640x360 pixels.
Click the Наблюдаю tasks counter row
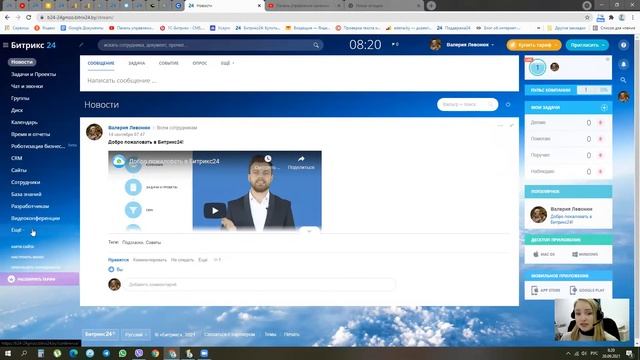click(x=568, y=171)
